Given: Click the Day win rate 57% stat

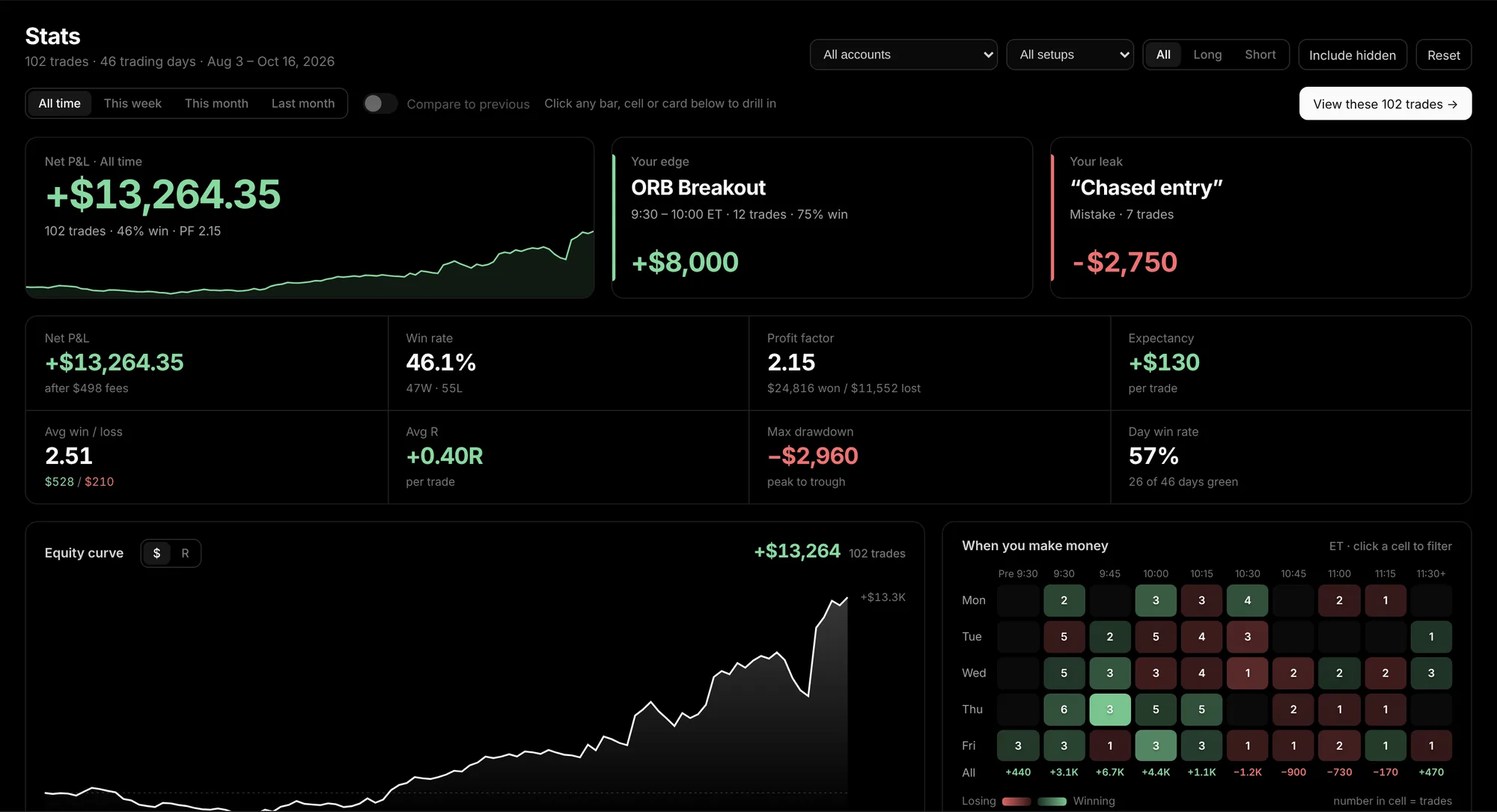Looking at the screenshot, I should coord(1290,457).
